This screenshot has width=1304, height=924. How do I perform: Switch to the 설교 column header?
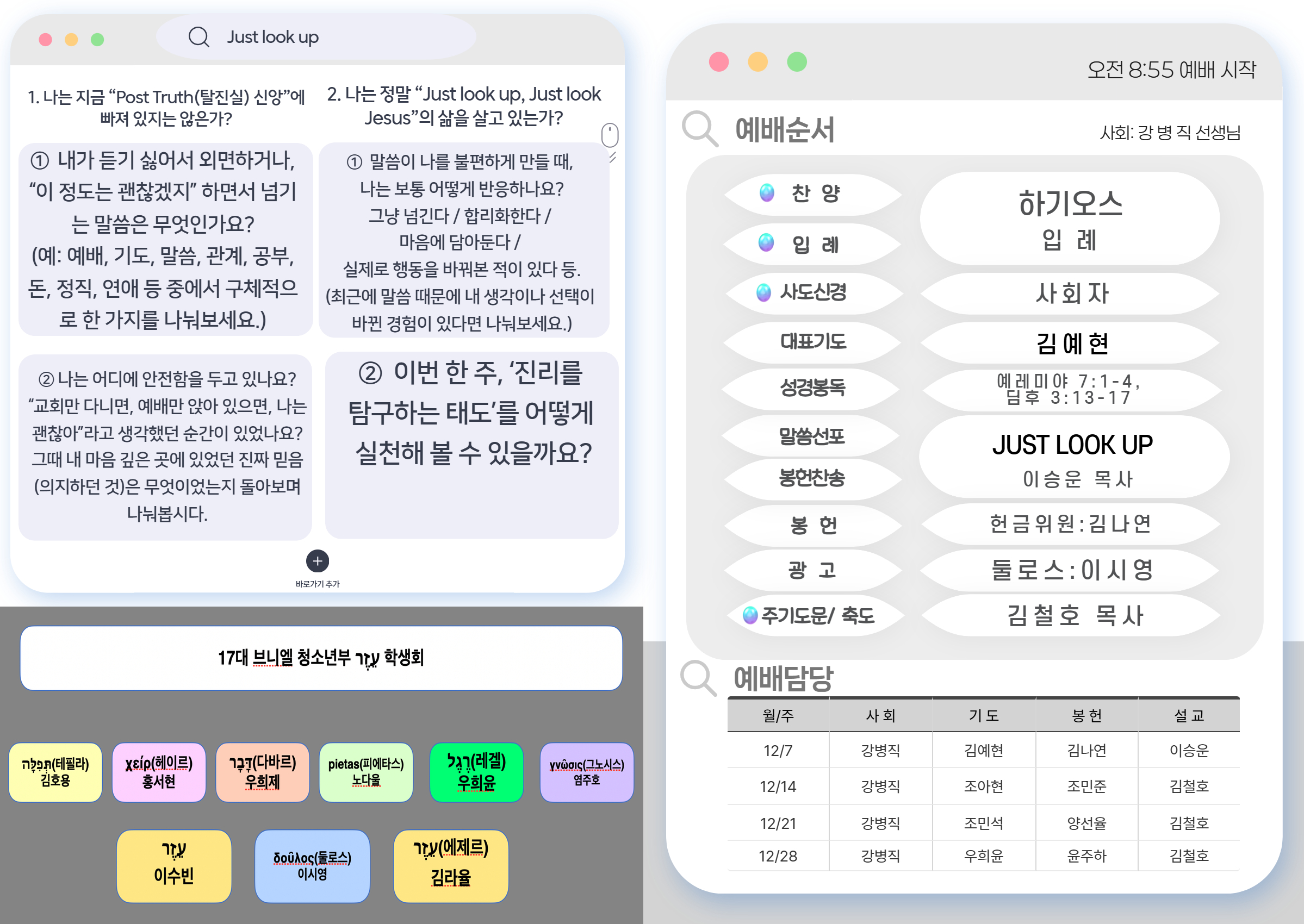tap(1190, 715)
